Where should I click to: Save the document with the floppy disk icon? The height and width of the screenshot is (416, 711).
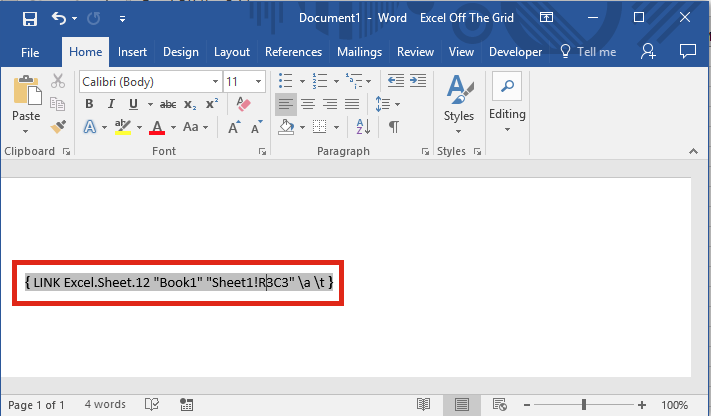[x=30, y=19]
